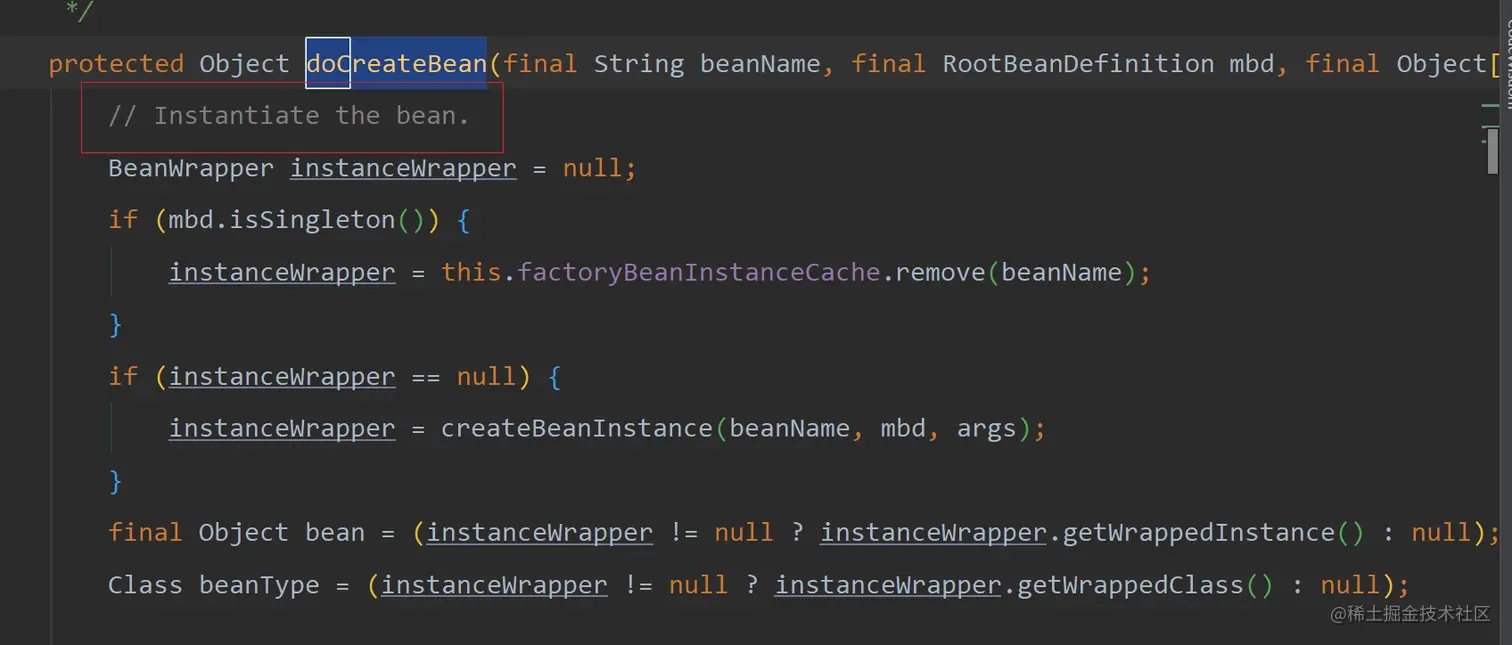Viewport: 1512px width, 645px height.
Task: Place cursor on the 'Instantiate the bean' comment
Action: [289, 115]
